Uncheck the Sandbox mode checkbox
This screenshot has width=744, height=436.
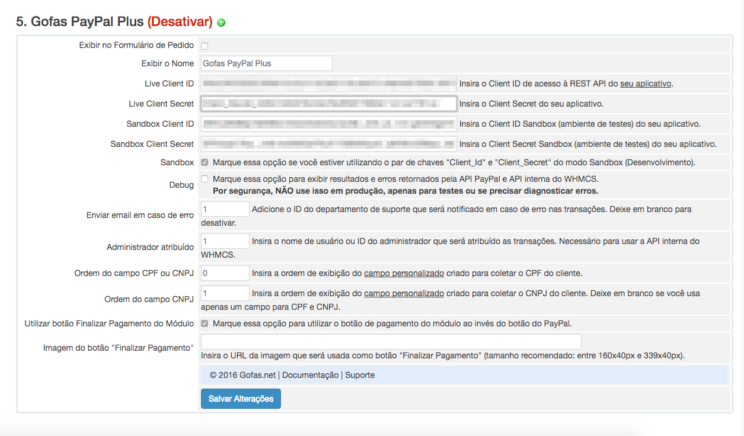[x=205, y=162]
